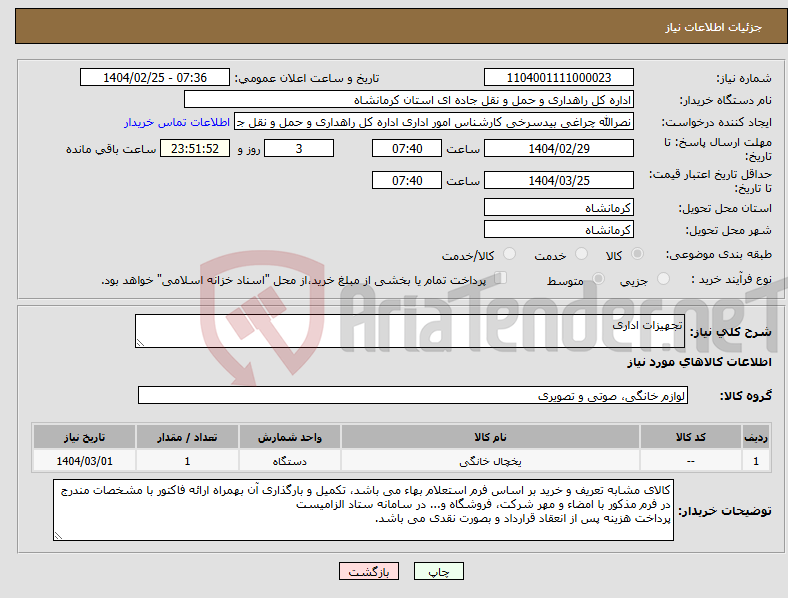The height and width of the screenshot is (598, 788).
Task: Click the ساعت باقی مانده label
Action: [x=111, y=149]
